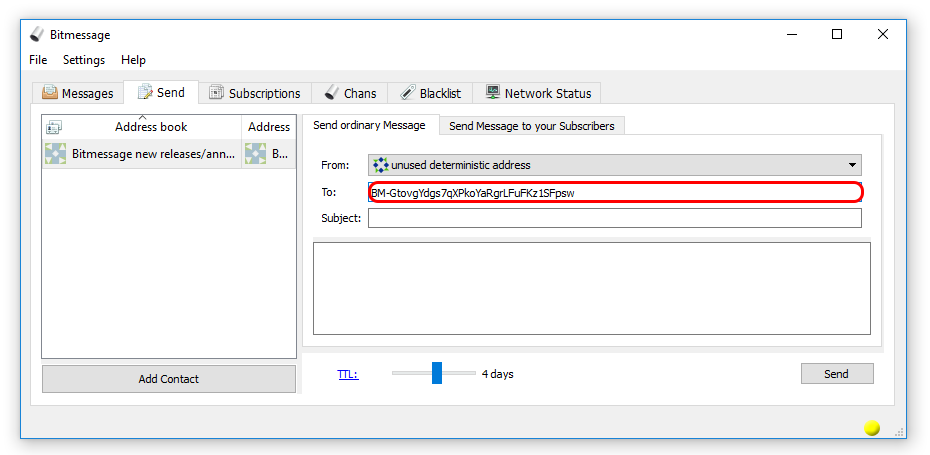Select the Send ordinary Message tab

click(x=370, y=125)
